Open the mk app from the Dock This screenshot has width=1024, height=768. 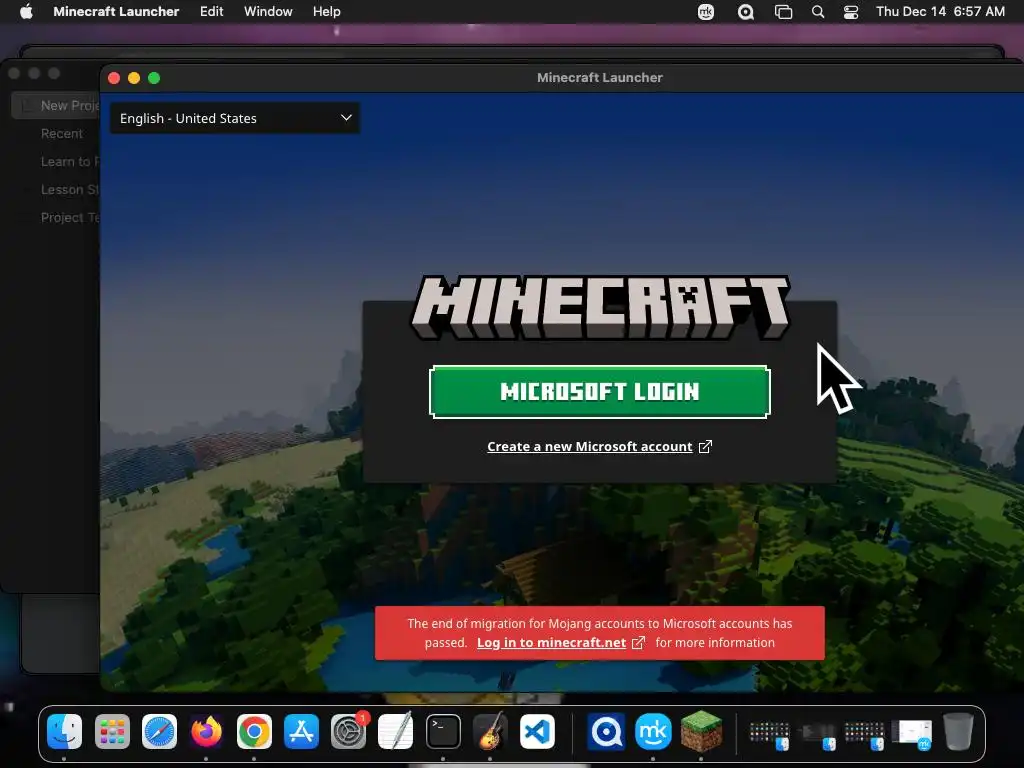click(x=653, y=731)
